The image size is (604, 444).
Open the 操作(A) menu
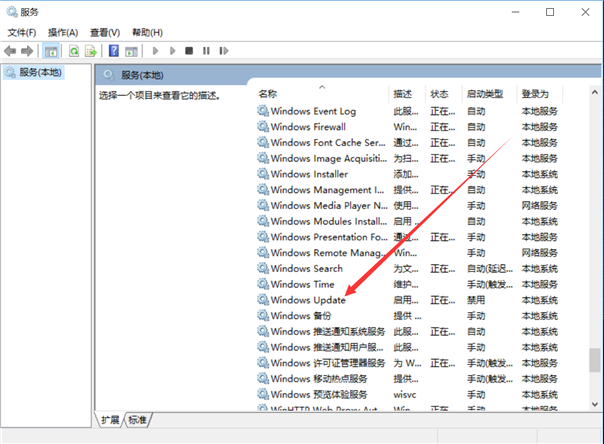(63, 33)
